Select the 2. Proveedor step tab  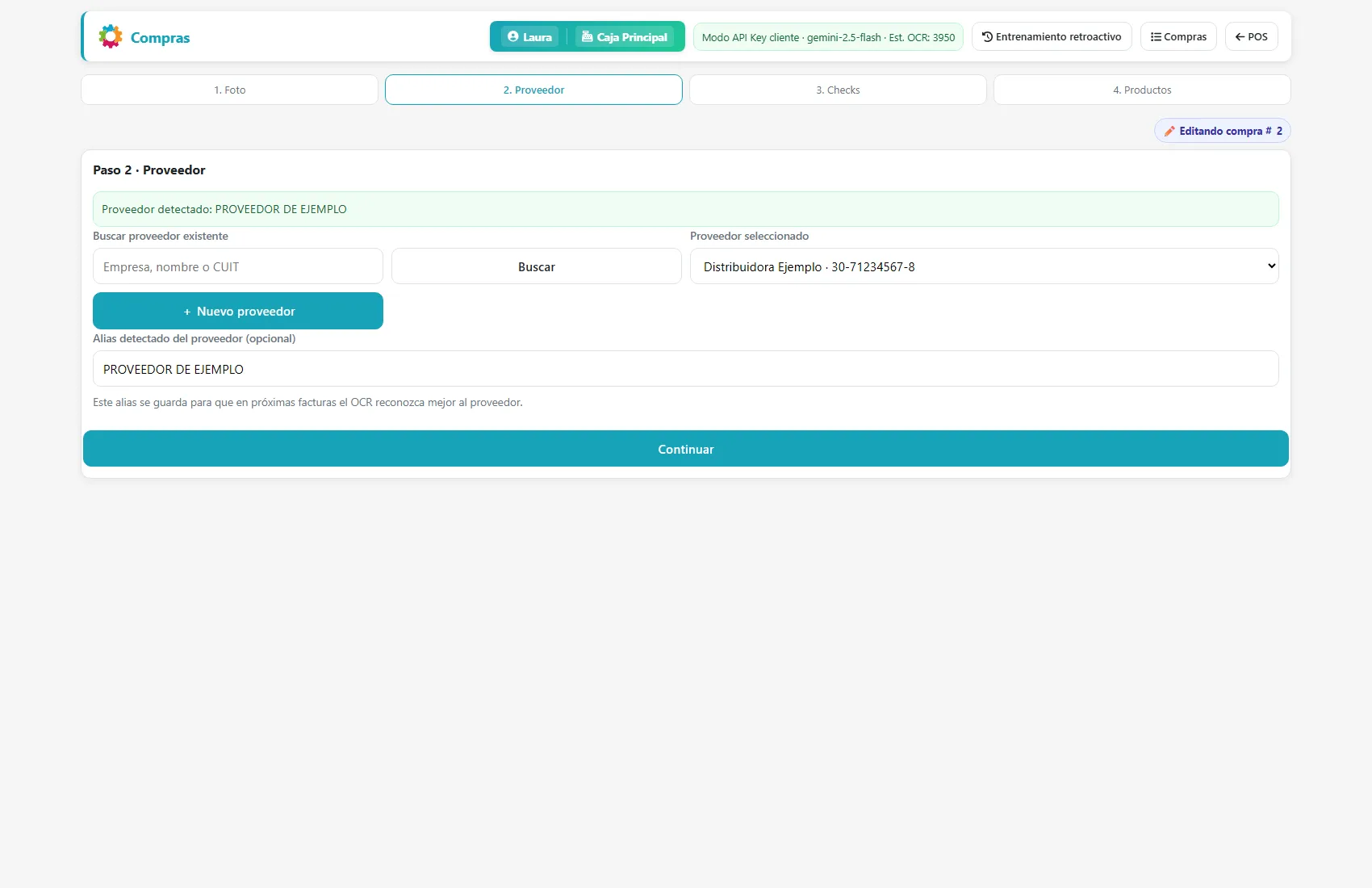pyautogui.click(x=533, y=90)
